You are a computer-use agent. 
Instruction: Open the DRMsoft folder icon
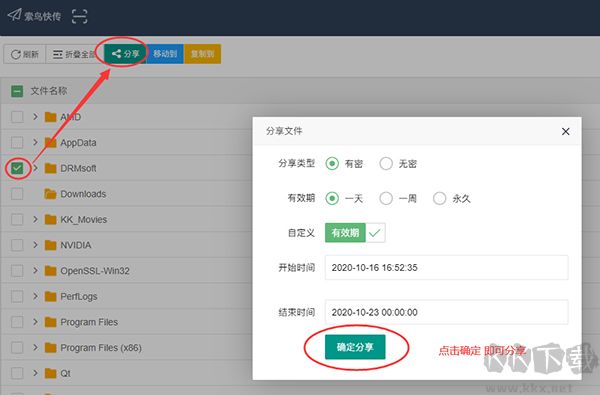(x=51, y=168)
